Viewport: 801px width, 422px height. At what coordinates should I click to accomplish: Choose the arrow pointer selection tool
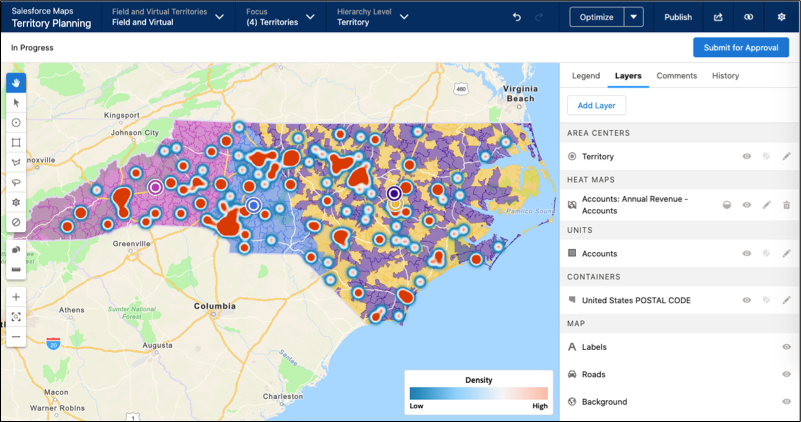click(16, 102)
